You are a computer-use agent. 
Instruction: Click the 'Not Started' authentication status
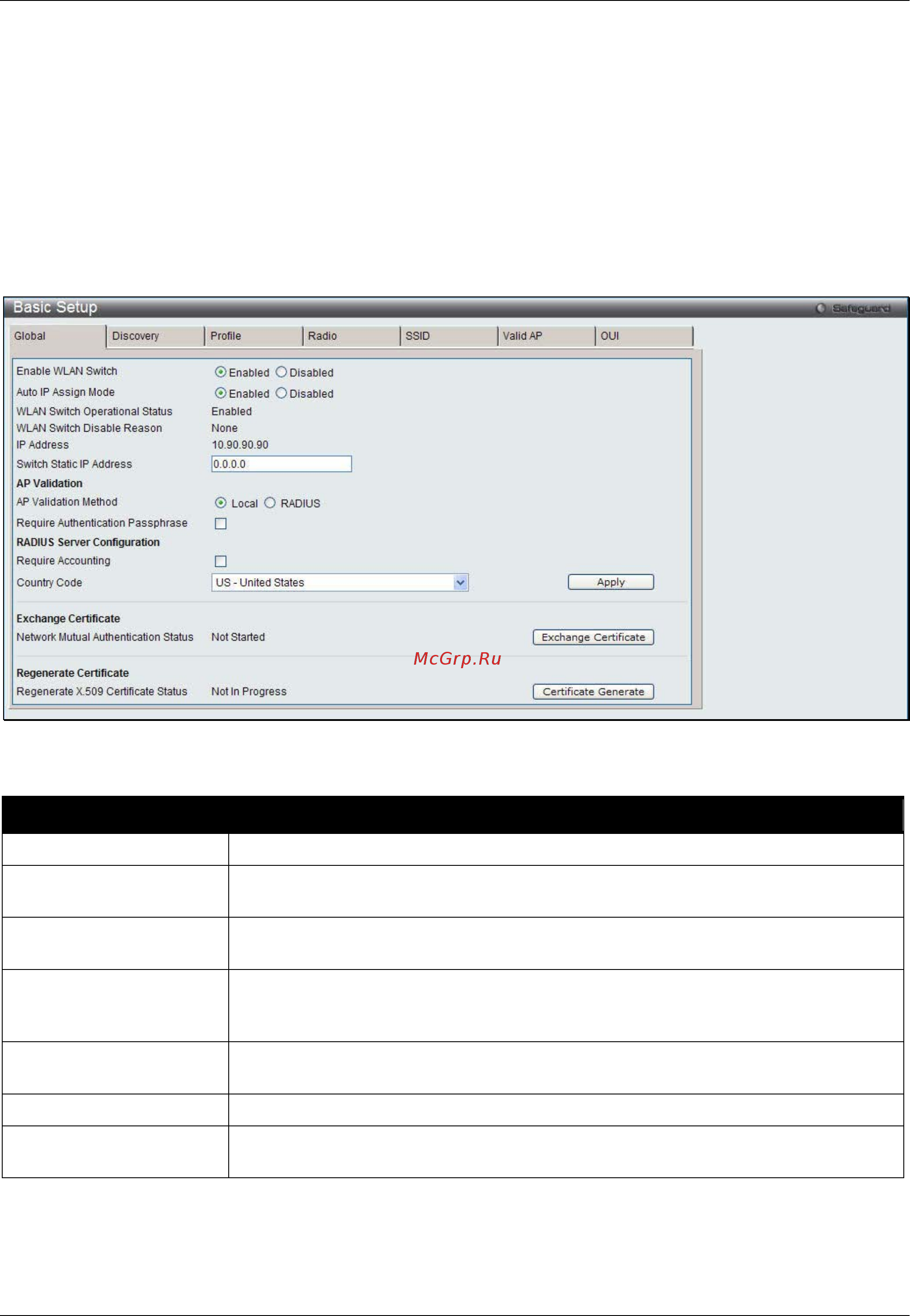(x=238, y=637)
